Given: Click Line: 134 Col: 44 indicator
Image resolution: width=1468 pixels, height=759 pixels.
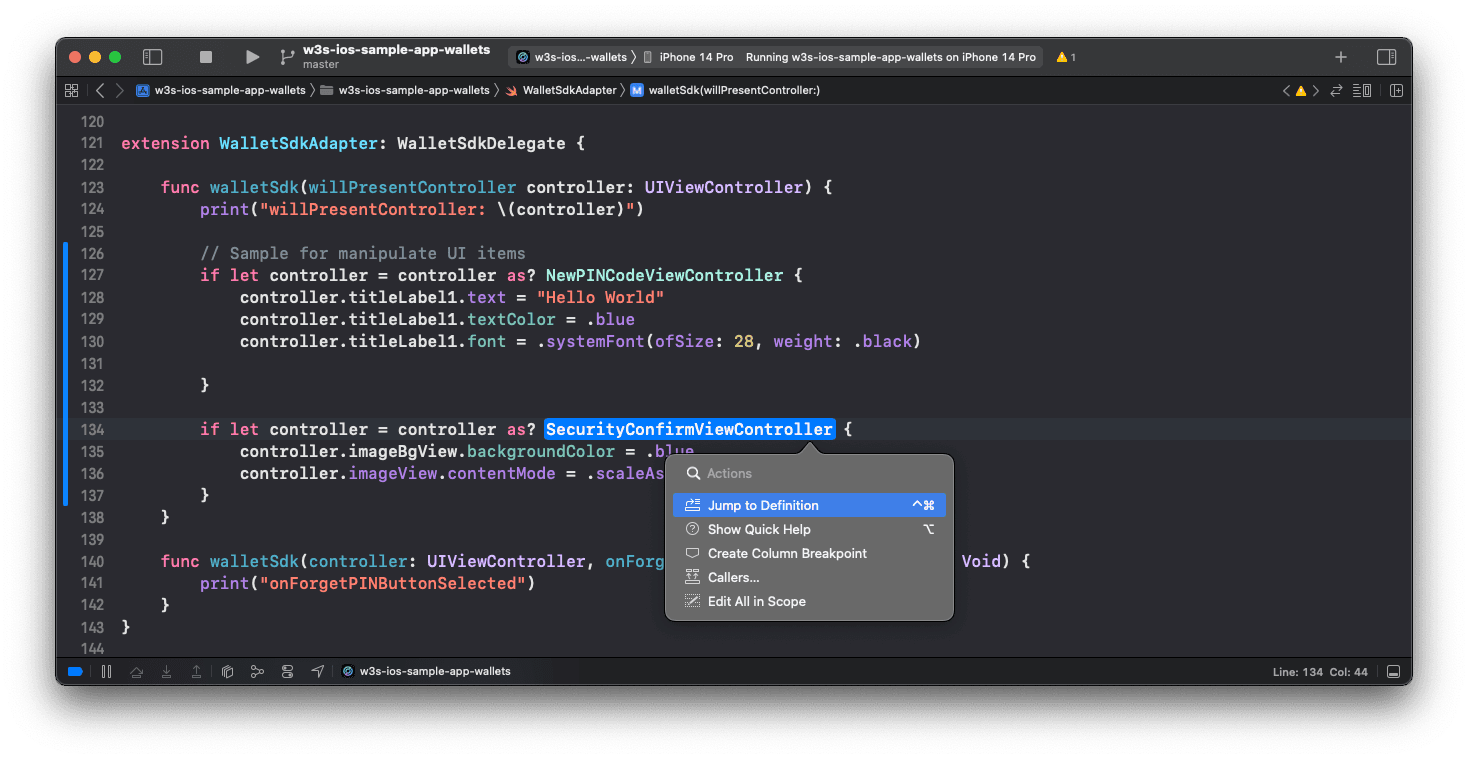Looking at the screenshot, I should coord(1320,672).
